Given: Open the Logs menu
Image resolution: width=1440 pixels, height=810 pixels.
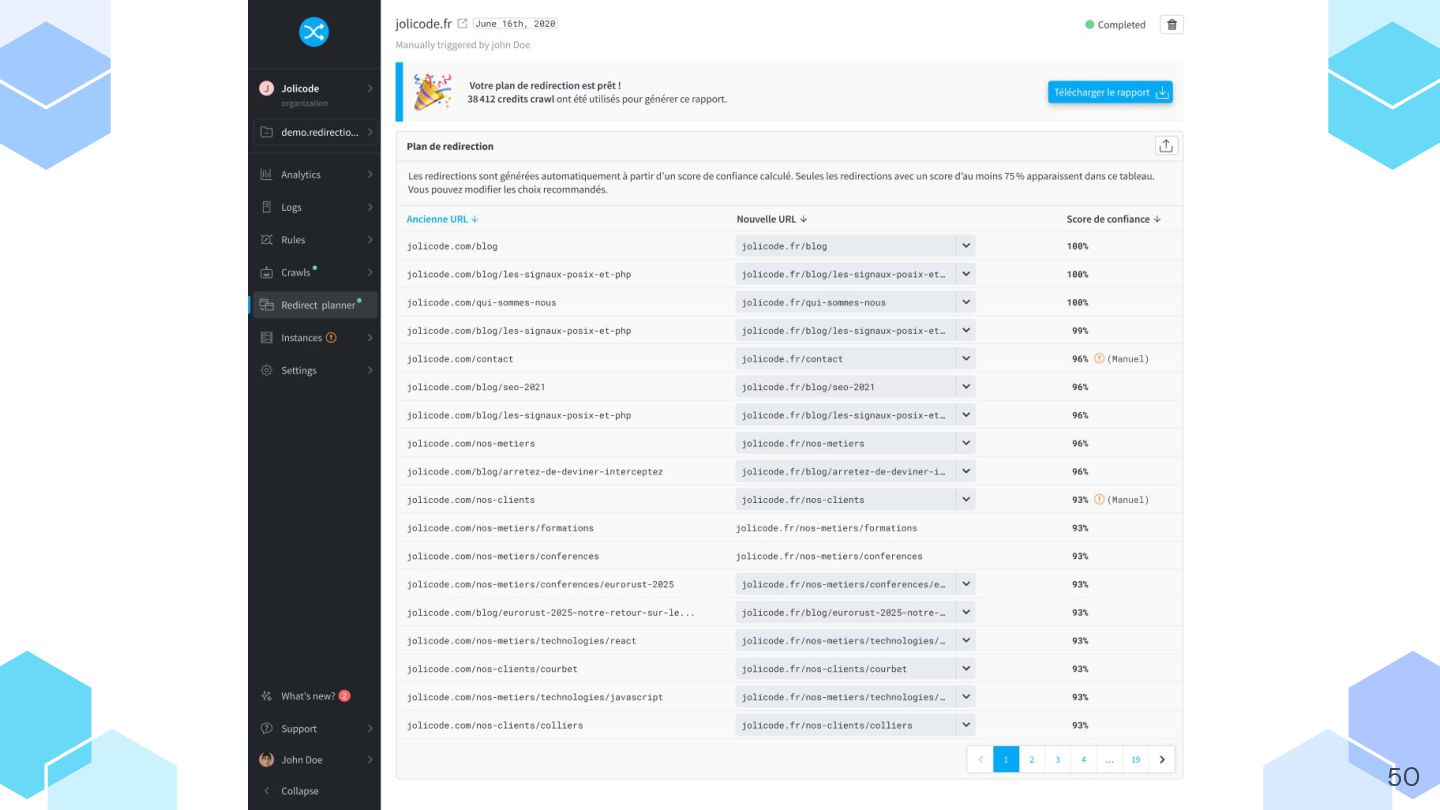Looking at the screenshot, I should 315,207.
